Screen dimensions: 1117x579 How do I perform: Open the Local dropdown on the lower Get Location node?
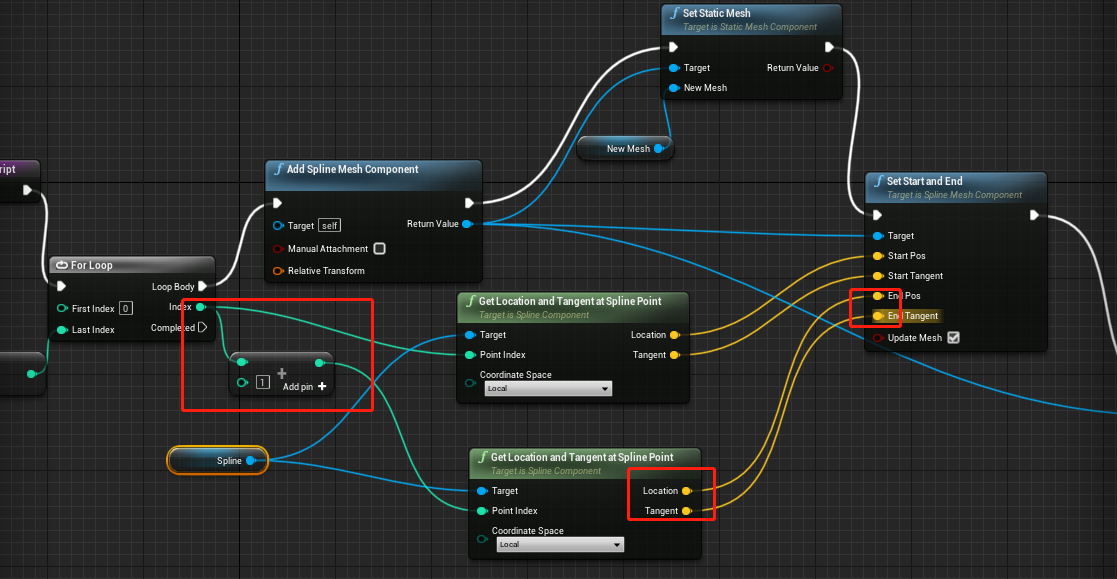point(559,543)
